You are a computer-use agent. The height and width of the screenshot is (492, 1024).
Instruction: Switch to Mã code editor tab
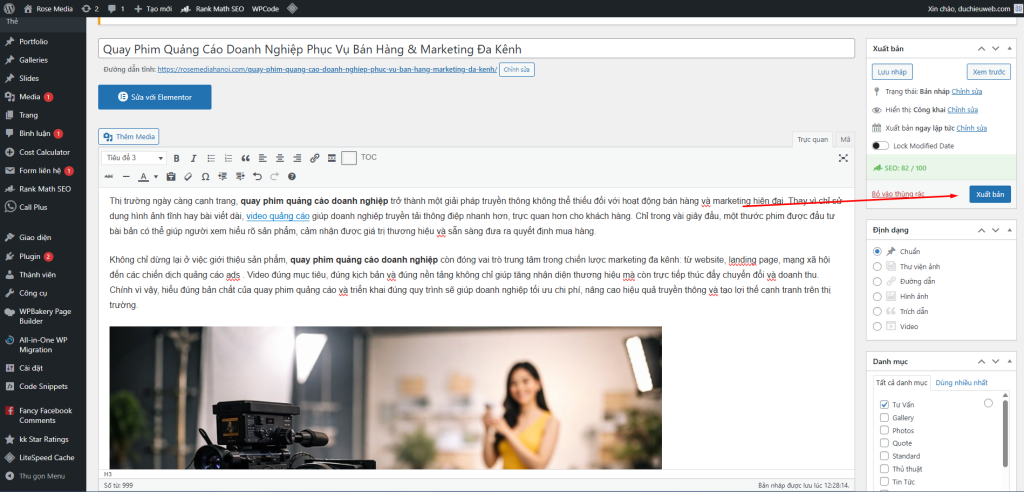coord(845,140)
